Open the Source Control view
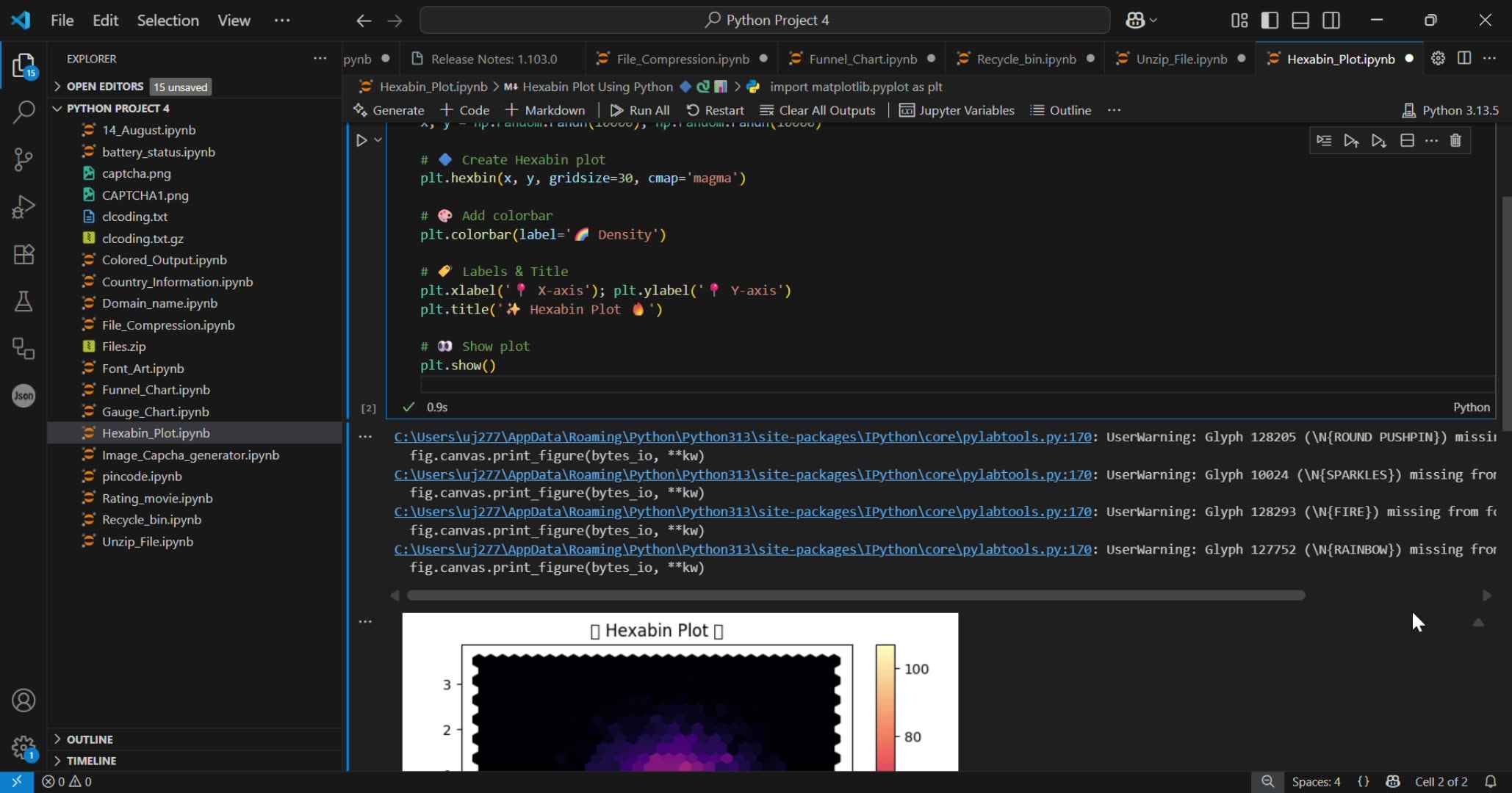1512x793 pixels. [24, 159]
